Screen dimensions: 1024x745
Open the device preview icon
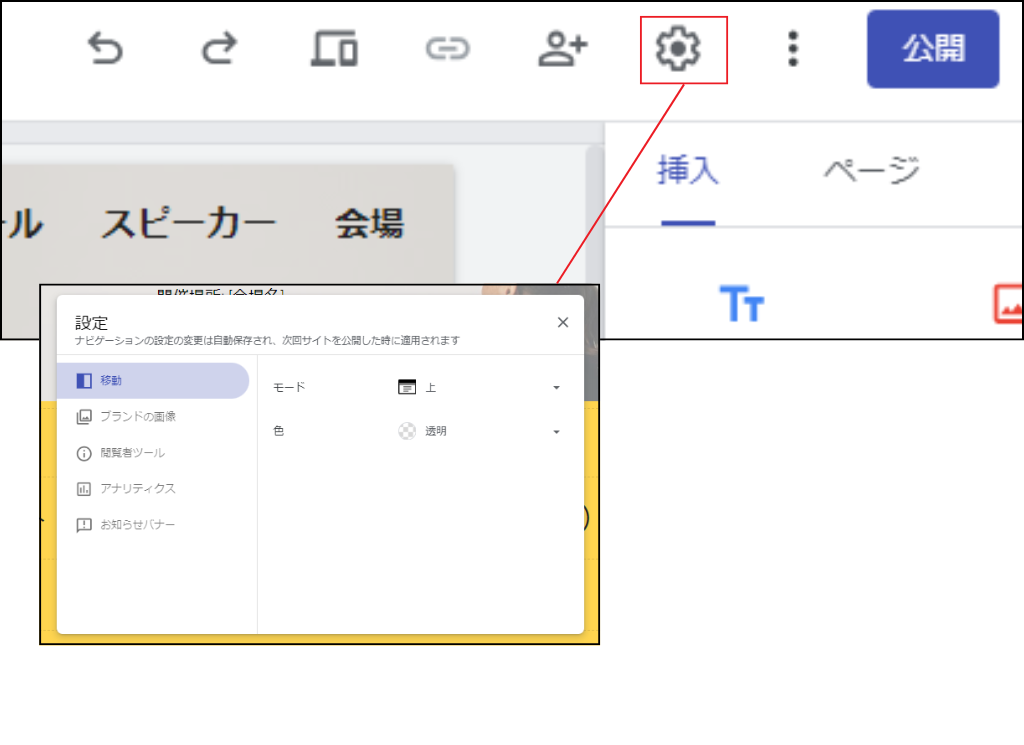click(335, 48)
